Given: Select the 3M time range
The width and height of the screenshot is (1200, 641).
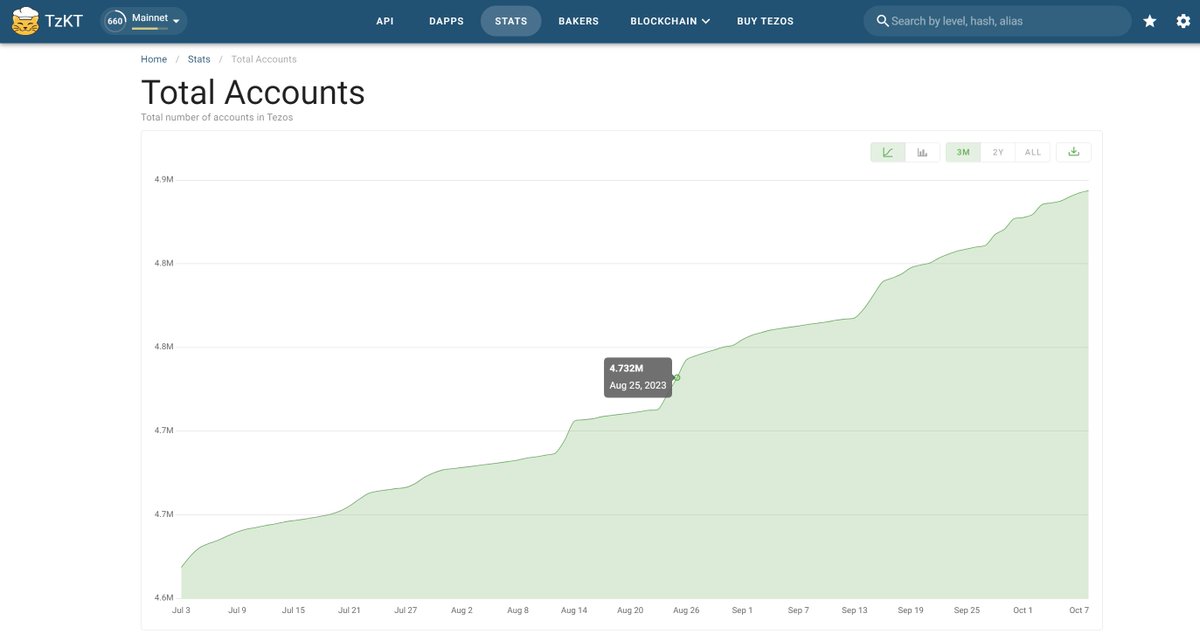Looking at the screenshot, I should tap(963, 152).
